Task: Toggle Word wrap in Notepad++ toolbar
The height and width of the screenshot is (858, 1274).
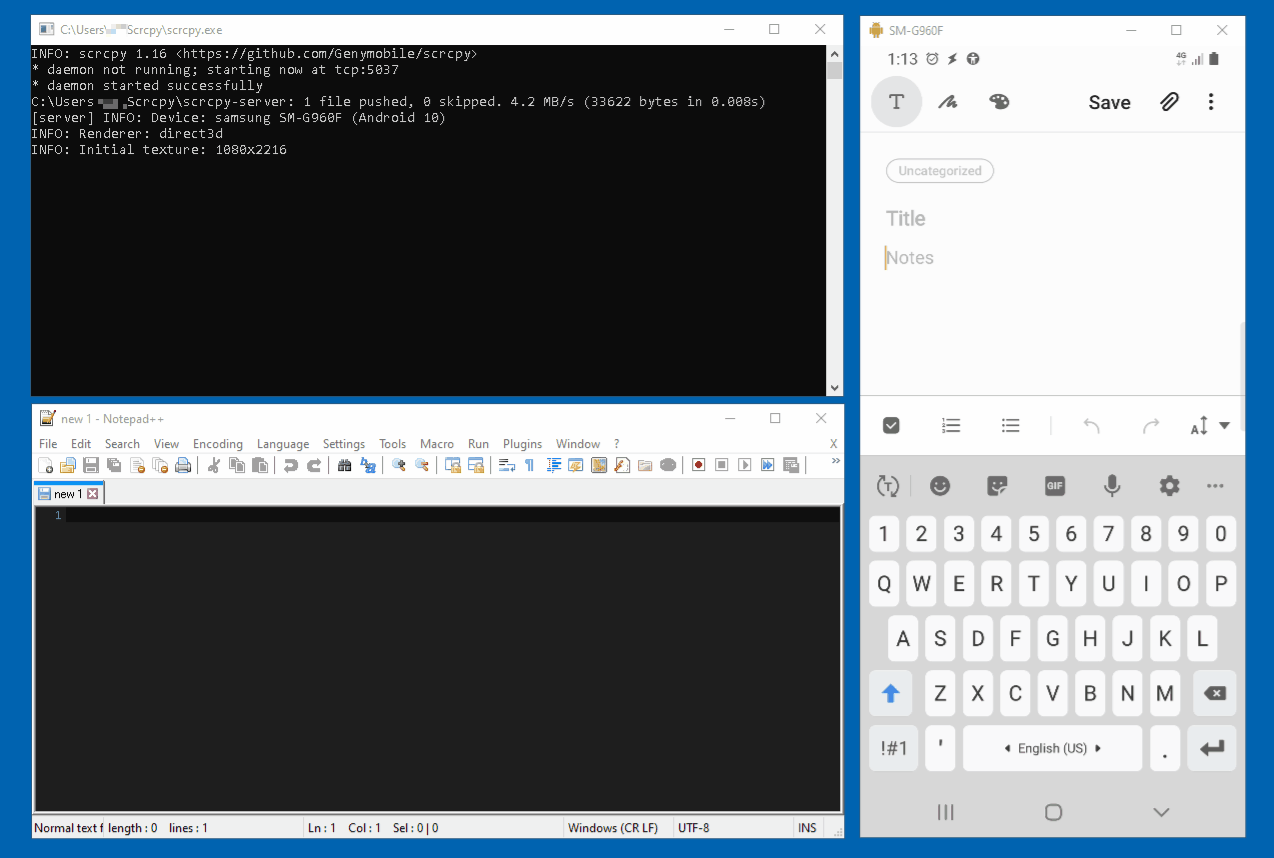Action: pos(506,465)
